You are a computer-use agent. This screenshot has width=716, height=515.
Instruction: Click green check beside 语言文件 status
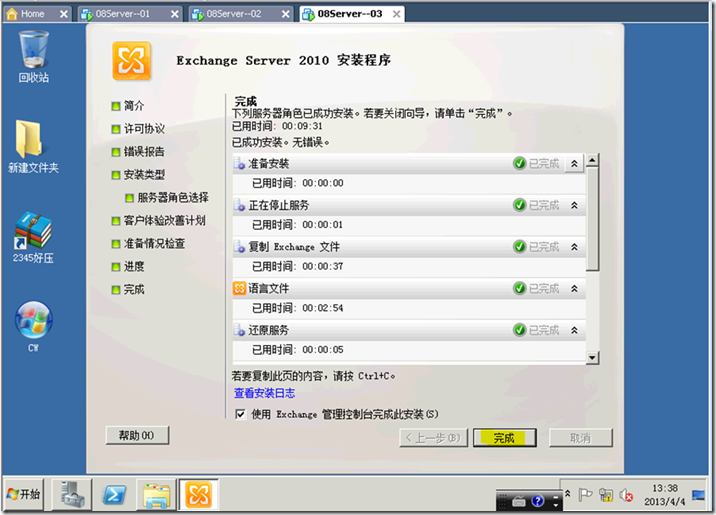tap(520, 288)
